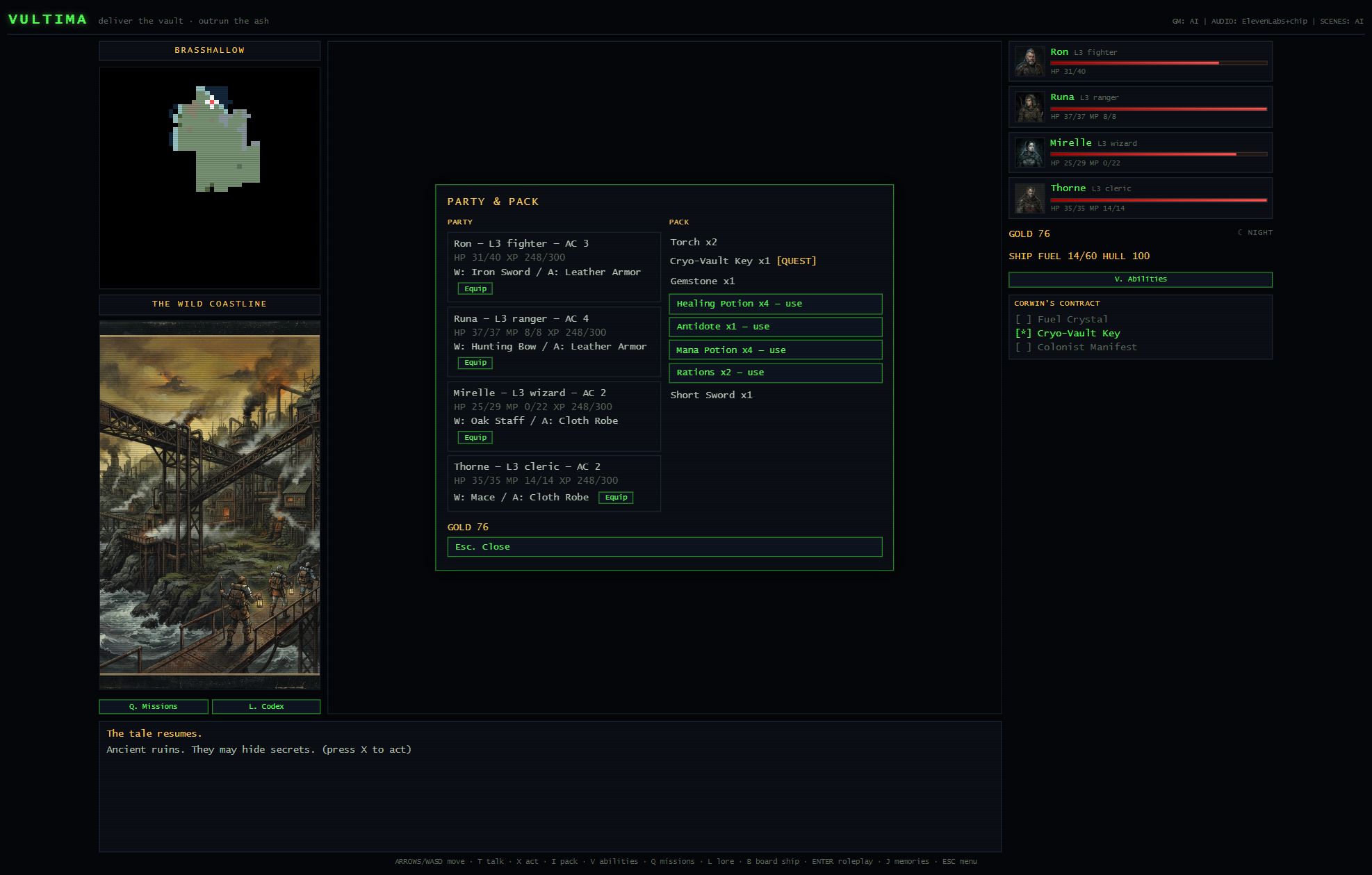Select Torch x2 in the pack
This screenshot has width=1372, height=875.
(x=694, y=243)
